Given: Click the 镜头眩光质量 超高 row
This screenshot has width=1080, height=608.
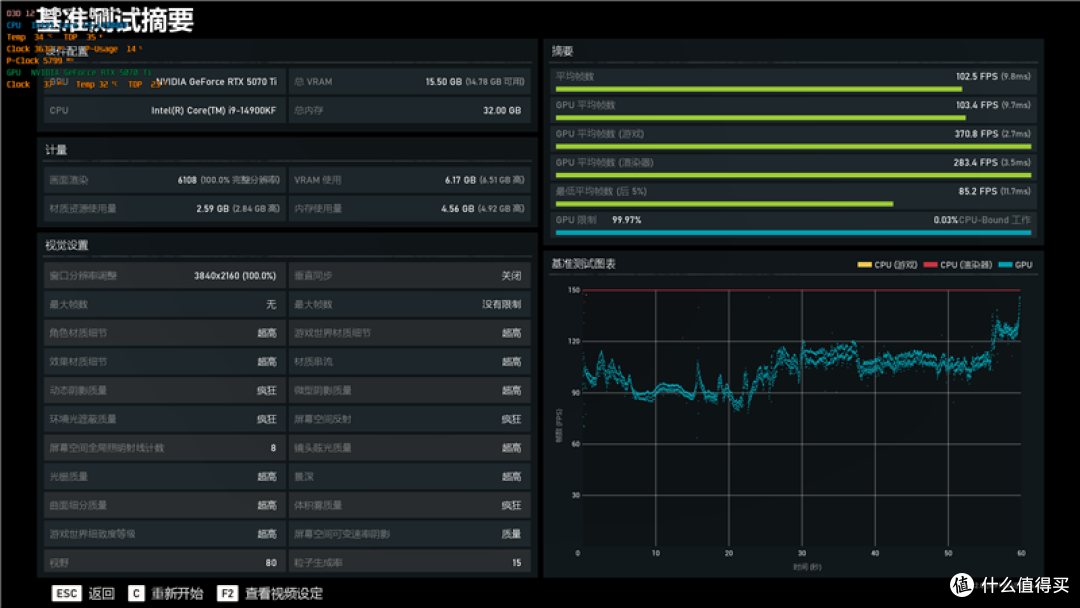Looking at the screenshot, I should (409, 448).
